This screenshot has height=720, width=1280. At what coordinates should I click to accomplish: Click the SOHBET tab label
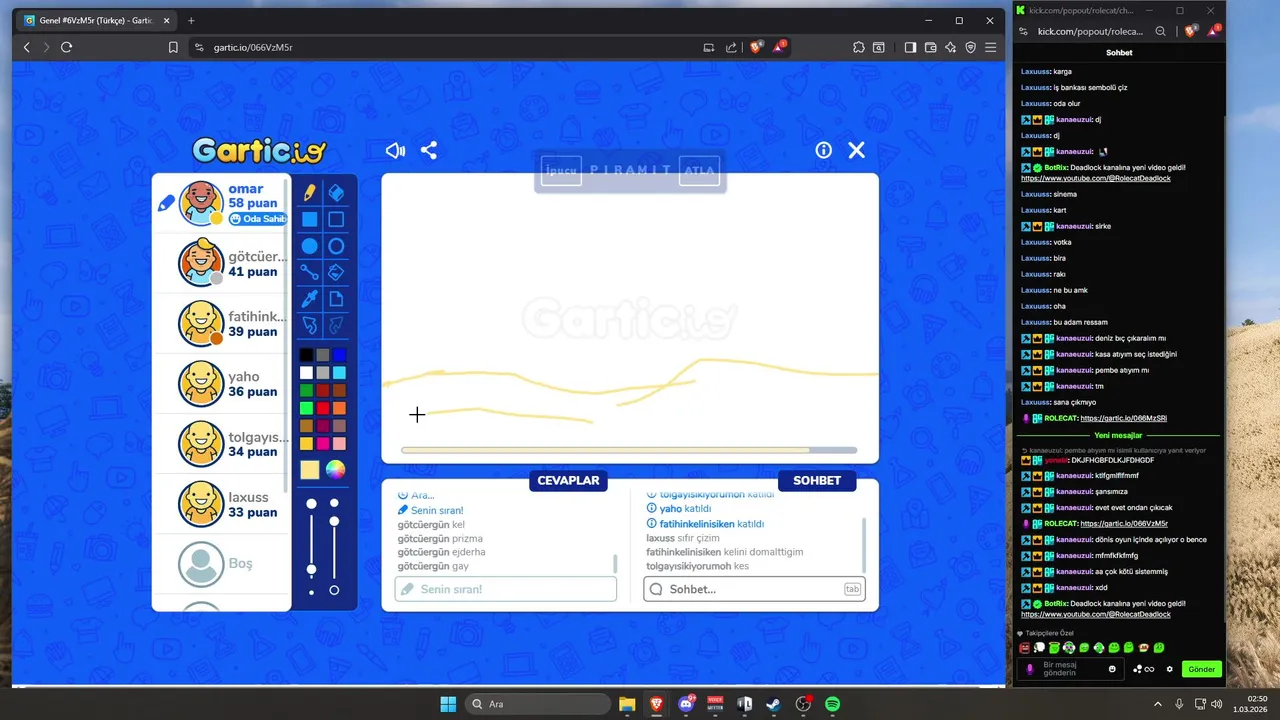pos(817,481)
